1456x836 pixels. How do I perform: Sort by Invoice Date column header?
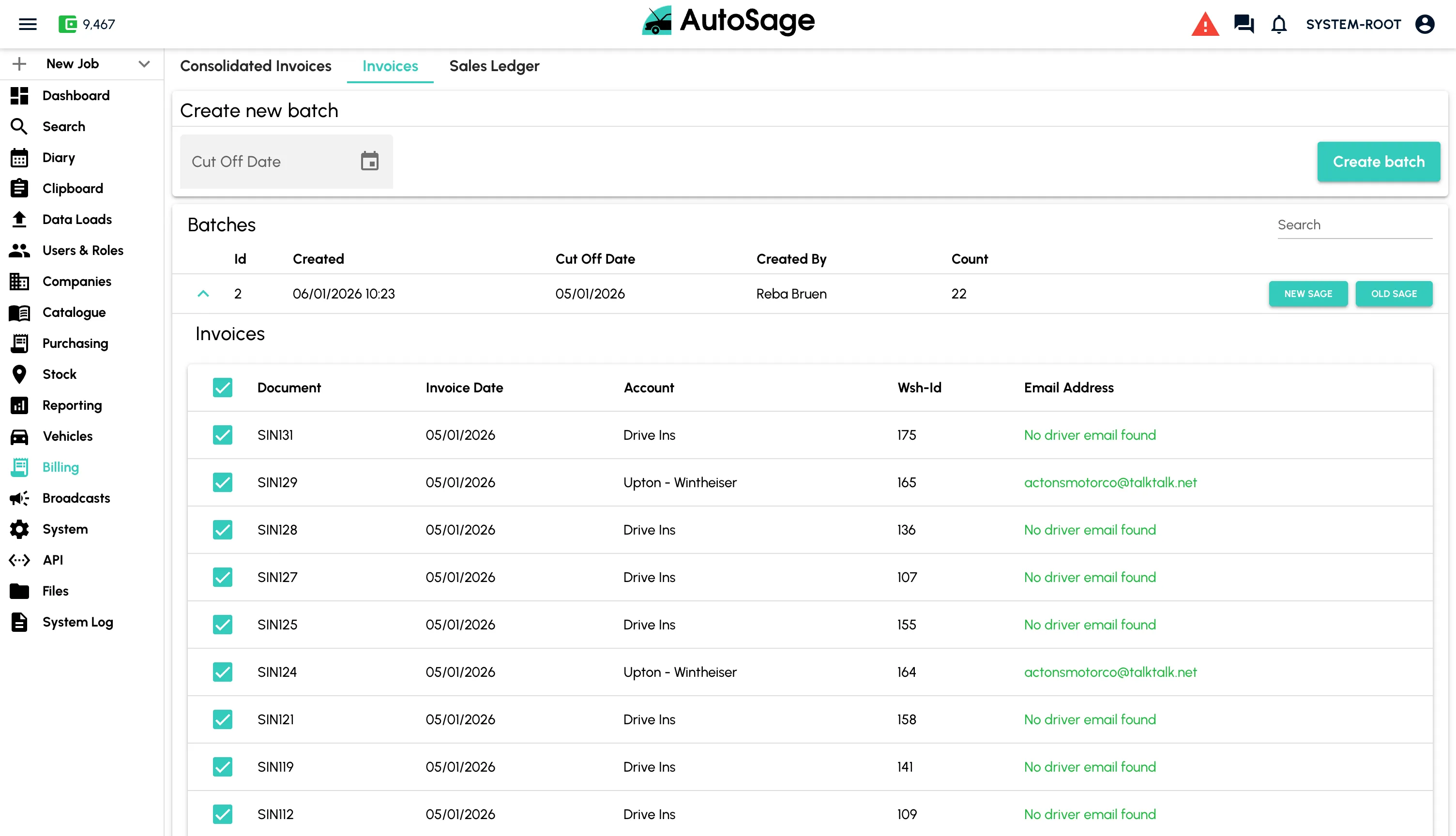point(464,388)
